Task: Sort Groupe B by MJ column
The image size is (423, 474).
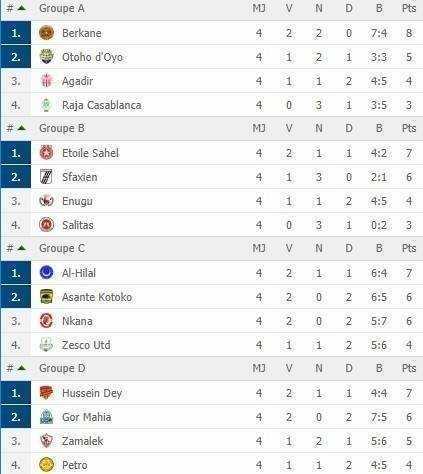Action: point(259,128)
